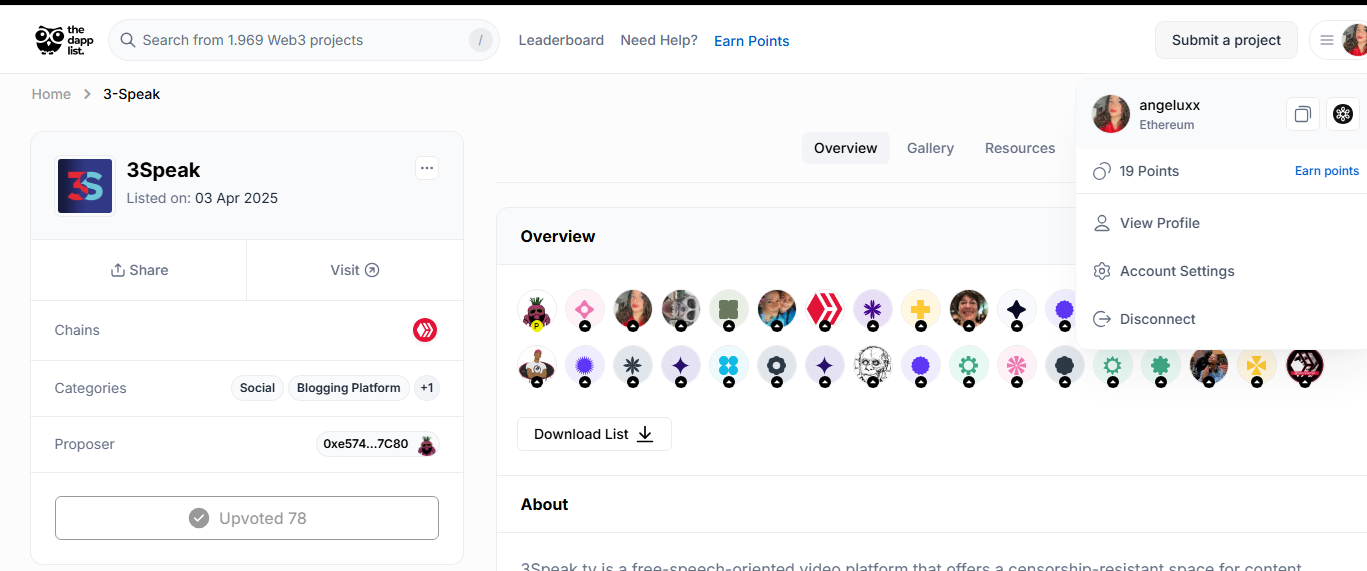Click the 3Speak project logo
Viewport: 1367px width, 571px height.
(85, 185)
